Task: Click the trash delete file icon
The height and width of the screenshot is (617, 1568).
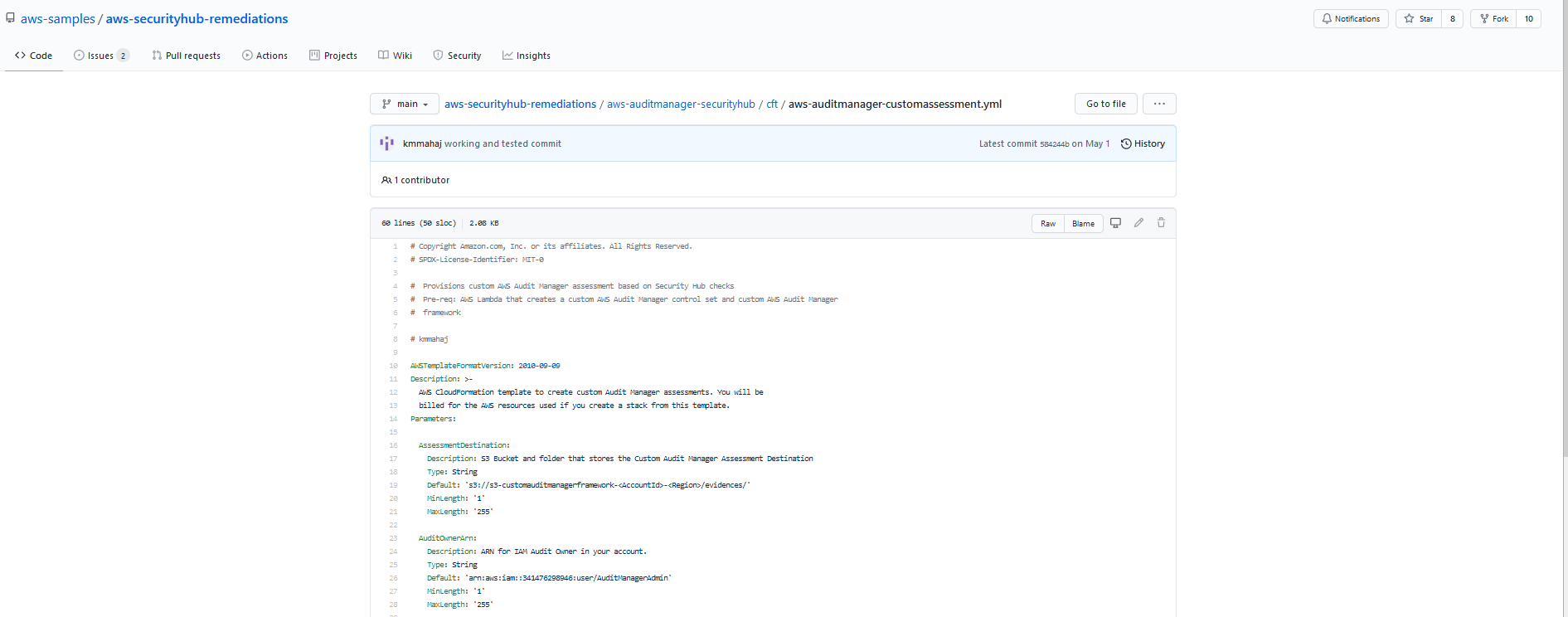Action: pos(1161,223)
